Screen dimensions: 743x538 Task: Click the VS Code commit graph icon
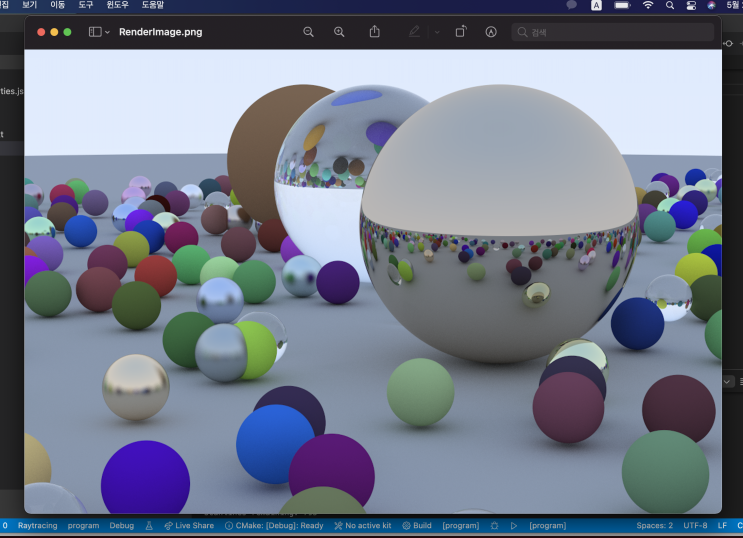728,43
